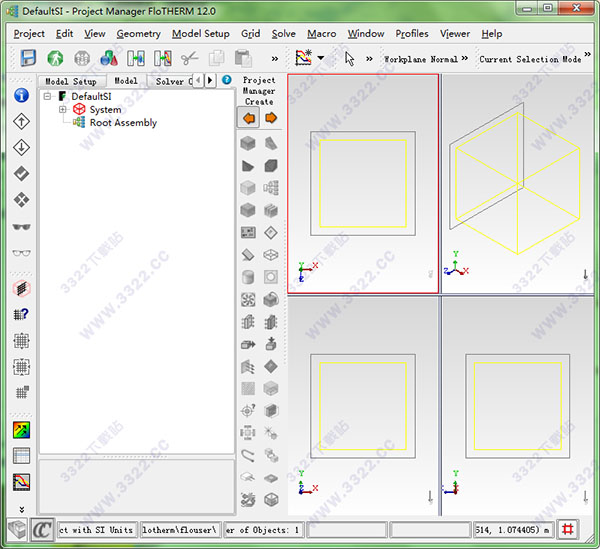Click the grid question mark icon

21,313
